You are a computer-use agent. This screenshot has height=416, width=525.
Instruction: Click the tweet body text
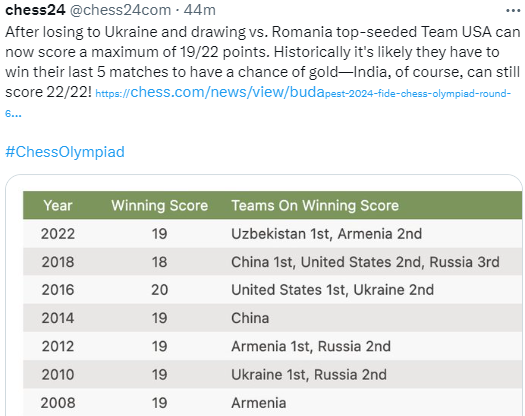[262, 62]
